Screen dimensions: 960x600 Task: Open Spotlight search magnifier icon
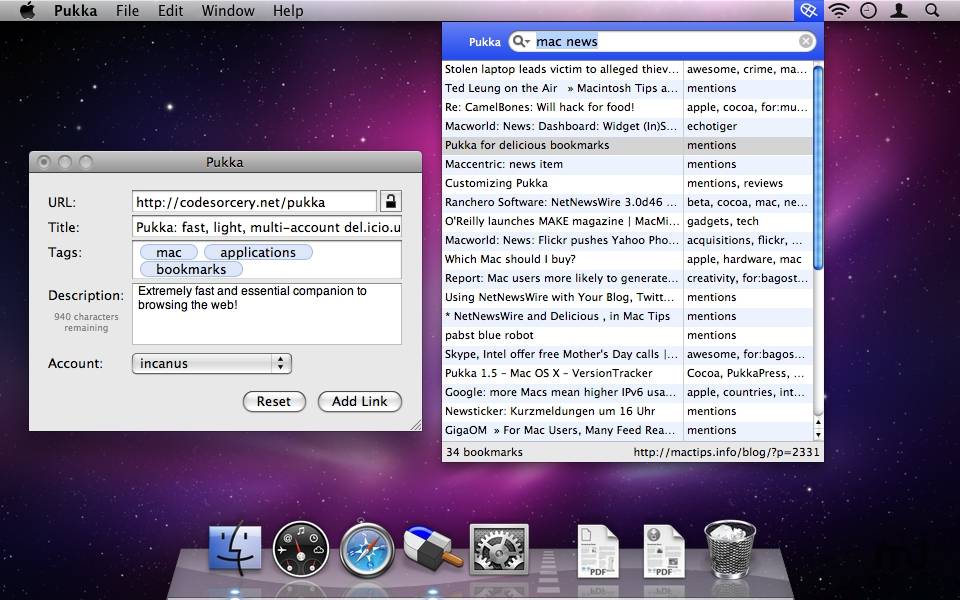coord(932,11)
